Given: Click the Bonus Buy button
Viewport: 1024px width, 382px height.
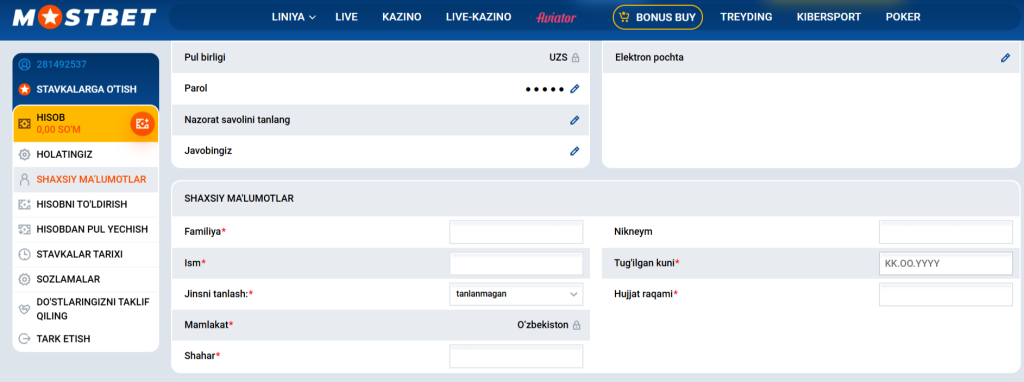Looking at the screenshot, I should tap(658, 17).
